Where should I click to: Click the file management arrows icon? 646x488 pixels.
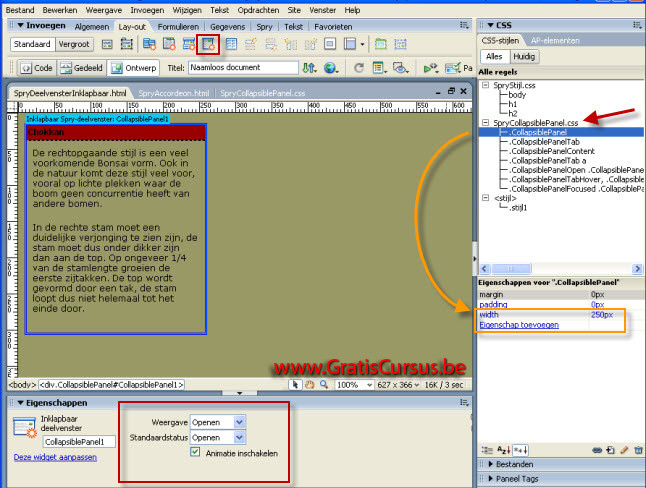click(x=309, y=68)
